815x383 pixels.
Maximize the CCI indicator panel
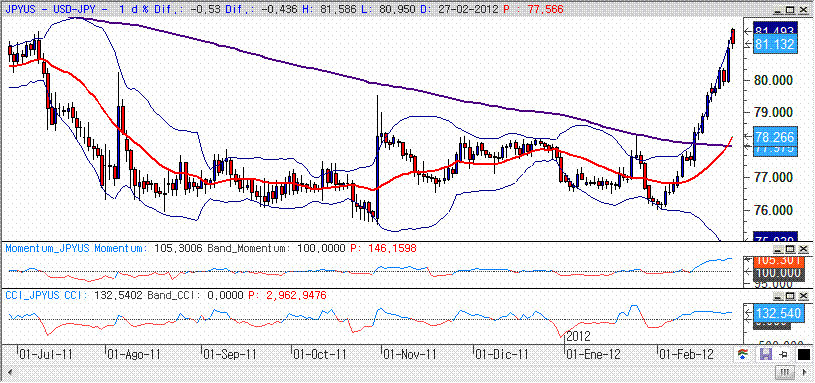pos(790,295)
